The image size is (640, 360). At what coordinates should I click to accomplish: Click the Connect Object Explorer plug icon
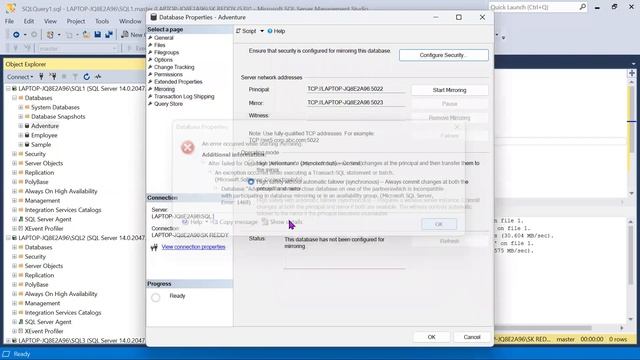click(x=41, y=76)
